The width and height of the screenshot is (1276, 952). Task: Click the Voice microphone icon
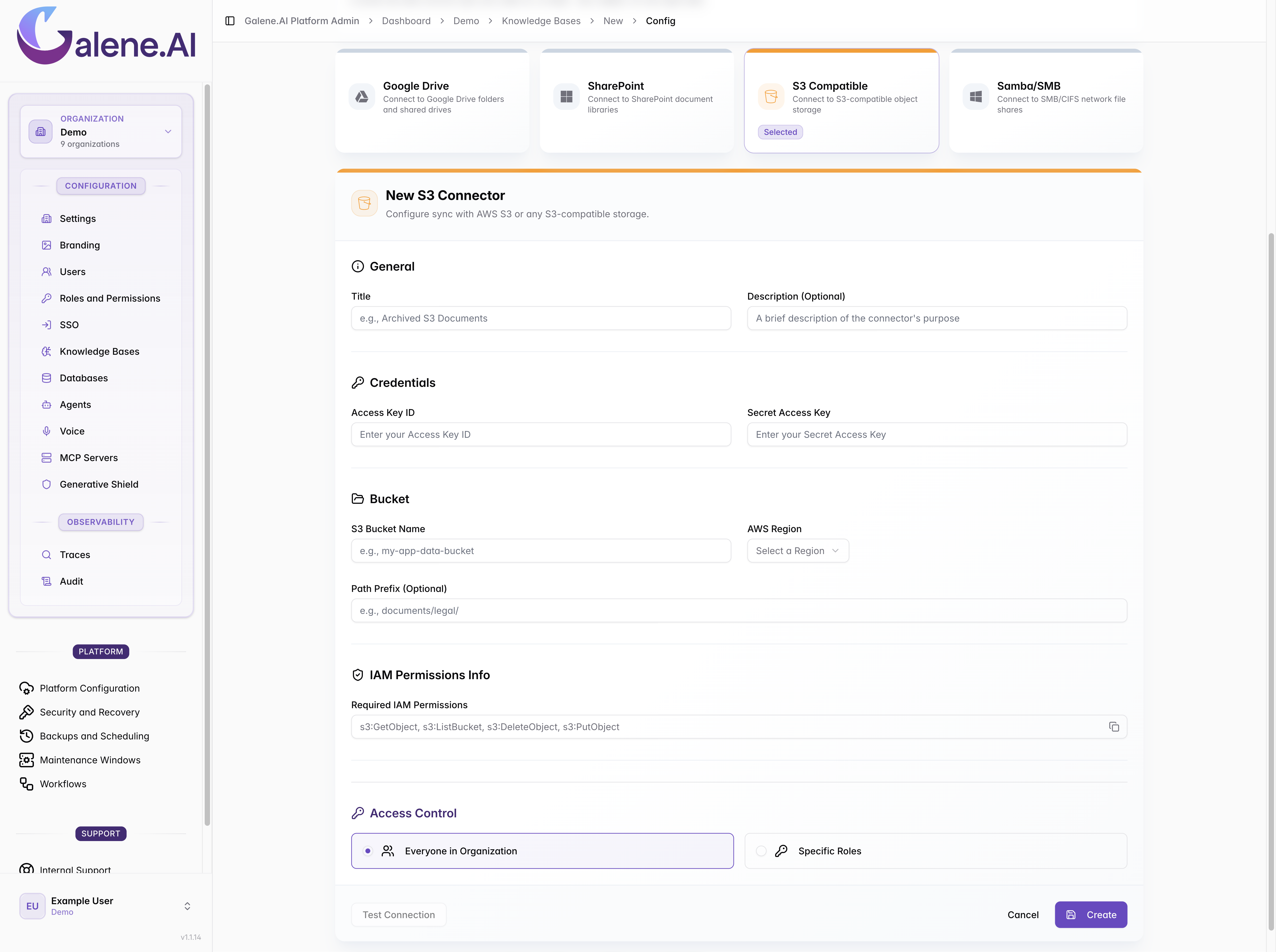[x=47, y=431]
